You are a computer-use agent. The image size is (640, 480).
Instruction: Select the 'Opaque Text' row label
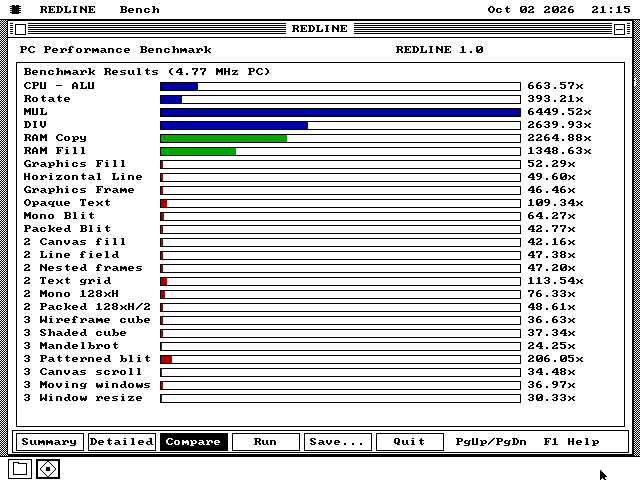tap(67, 203)
